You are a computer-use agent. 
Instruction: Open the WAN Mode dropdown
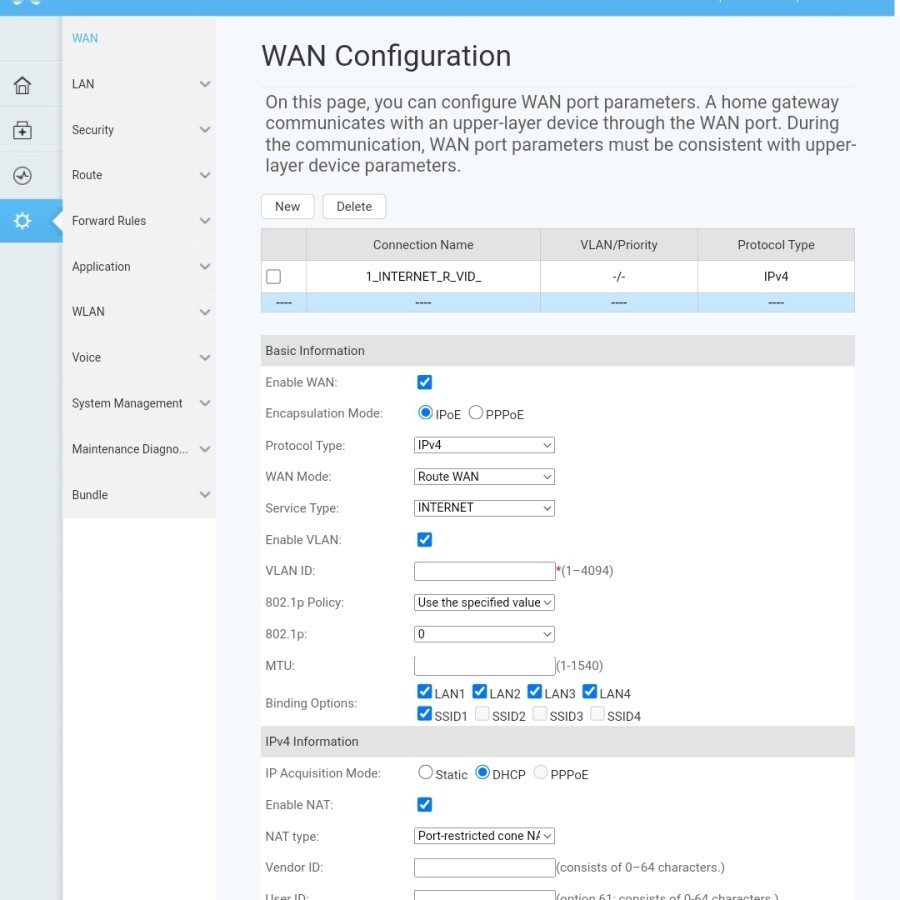pyautogui.click(x=484, y=476)
